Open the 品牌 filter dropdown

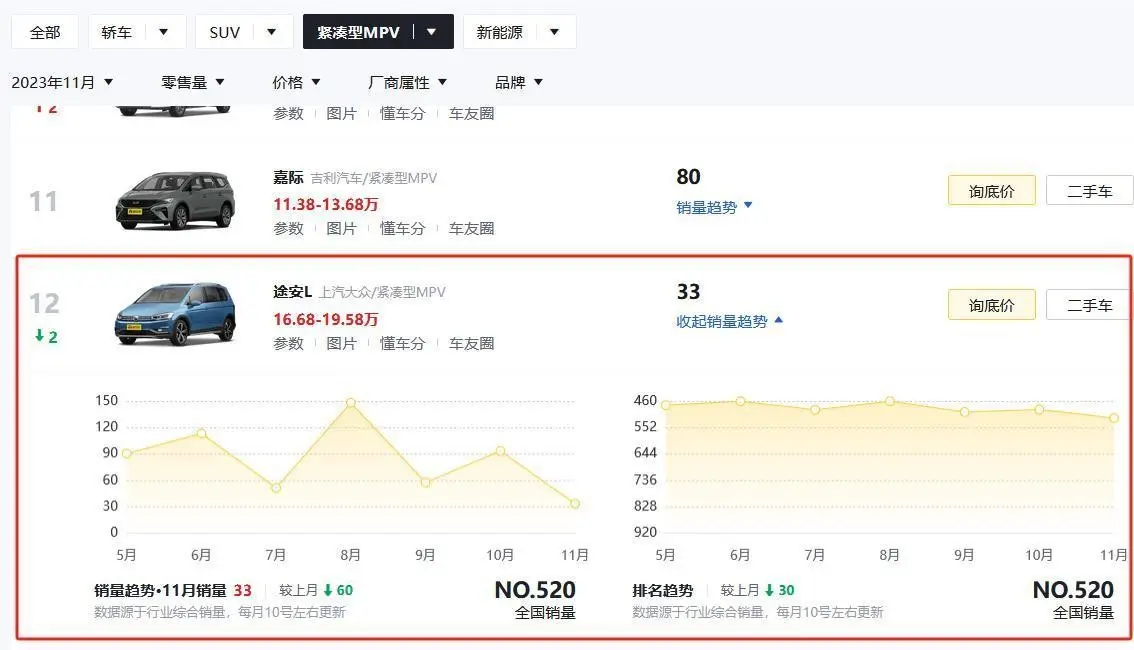[518, 82]
